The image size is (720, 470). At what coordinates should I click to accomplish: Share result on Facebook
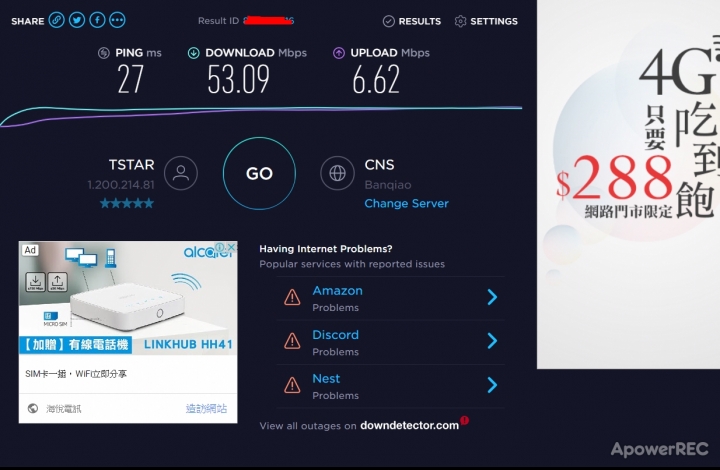(x=97, y=20)
